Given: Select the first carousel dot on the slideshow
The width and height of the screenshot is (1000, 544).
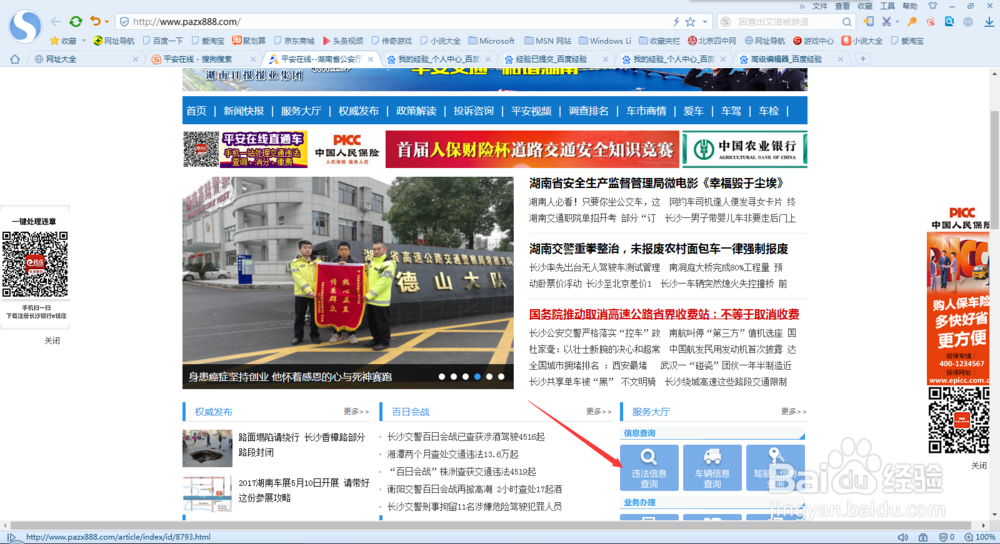Looking at the screenshot, I should (x=442, y=377).
